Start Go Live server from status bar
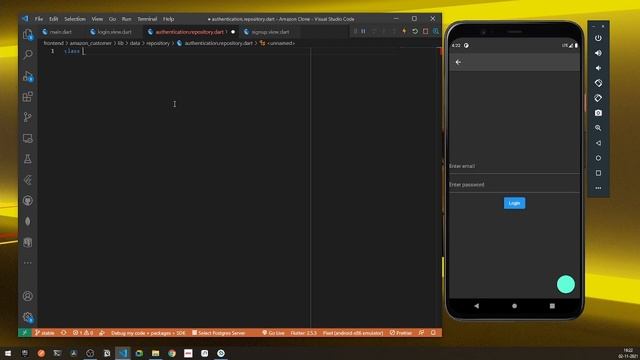This screenshot has width=640, height=360. [273, 333]
